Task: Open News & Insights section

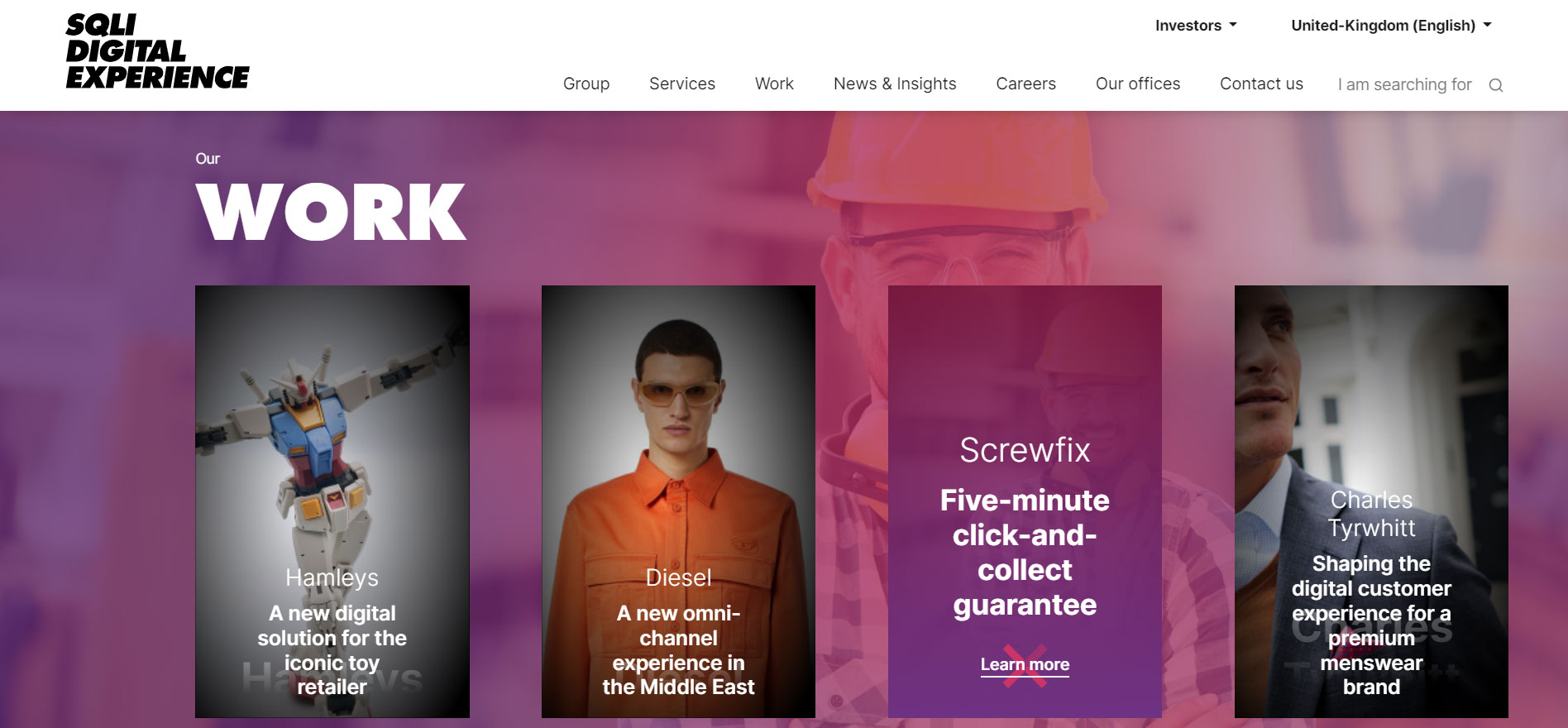Action: [895, 84]
